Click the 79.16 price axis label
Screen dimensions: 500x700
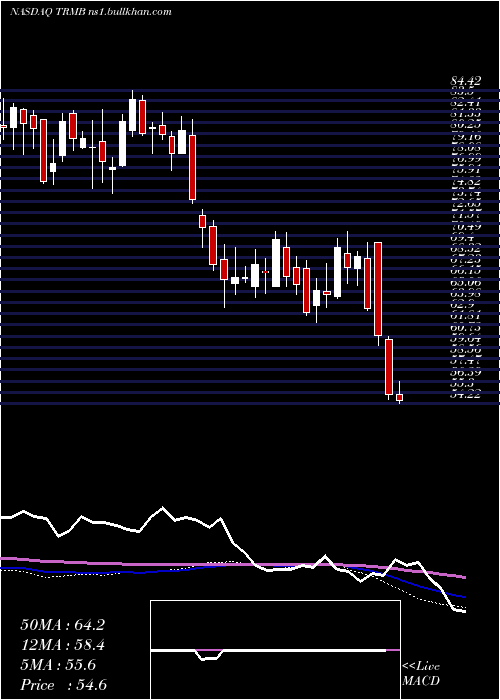[466, 136]
